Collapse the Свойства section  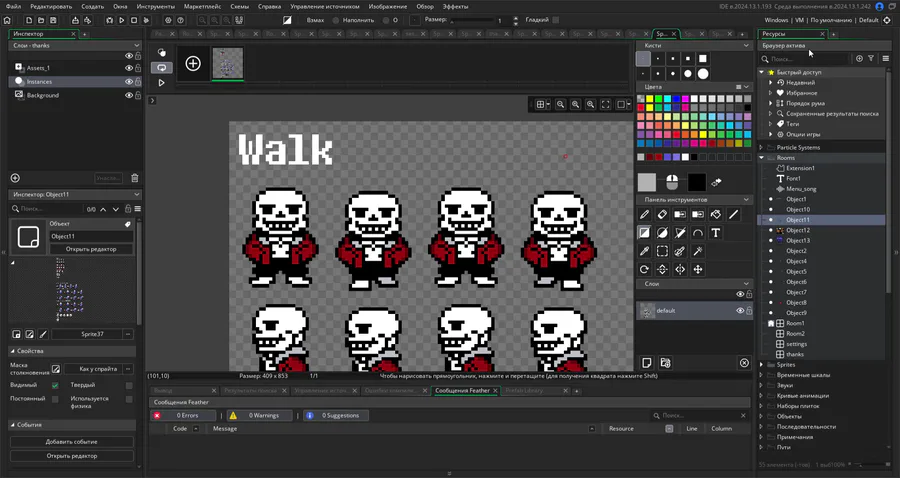coord(13,351)
